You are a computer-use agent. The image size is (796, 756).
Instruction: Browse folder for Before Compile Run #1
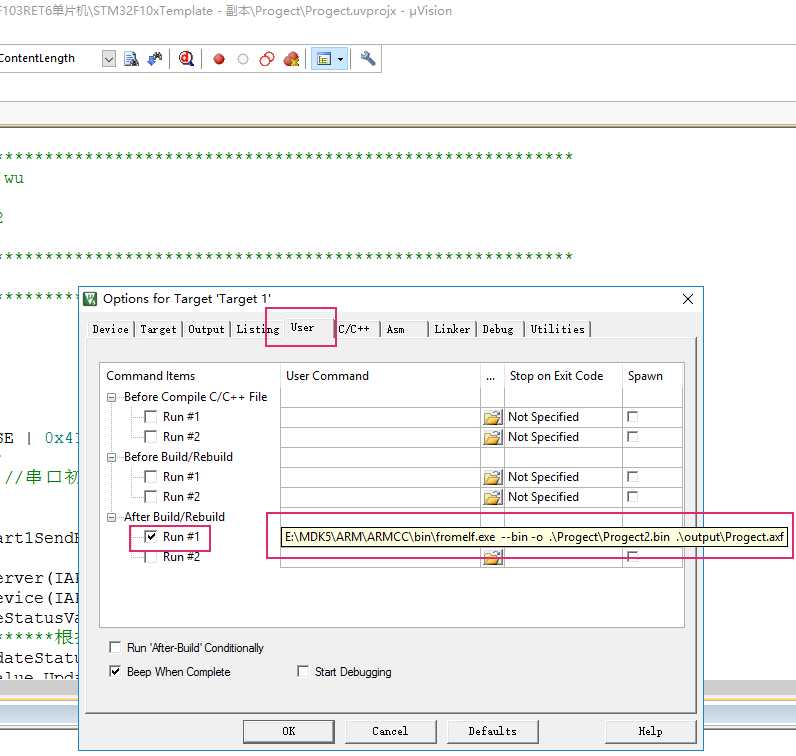point(492,417)
